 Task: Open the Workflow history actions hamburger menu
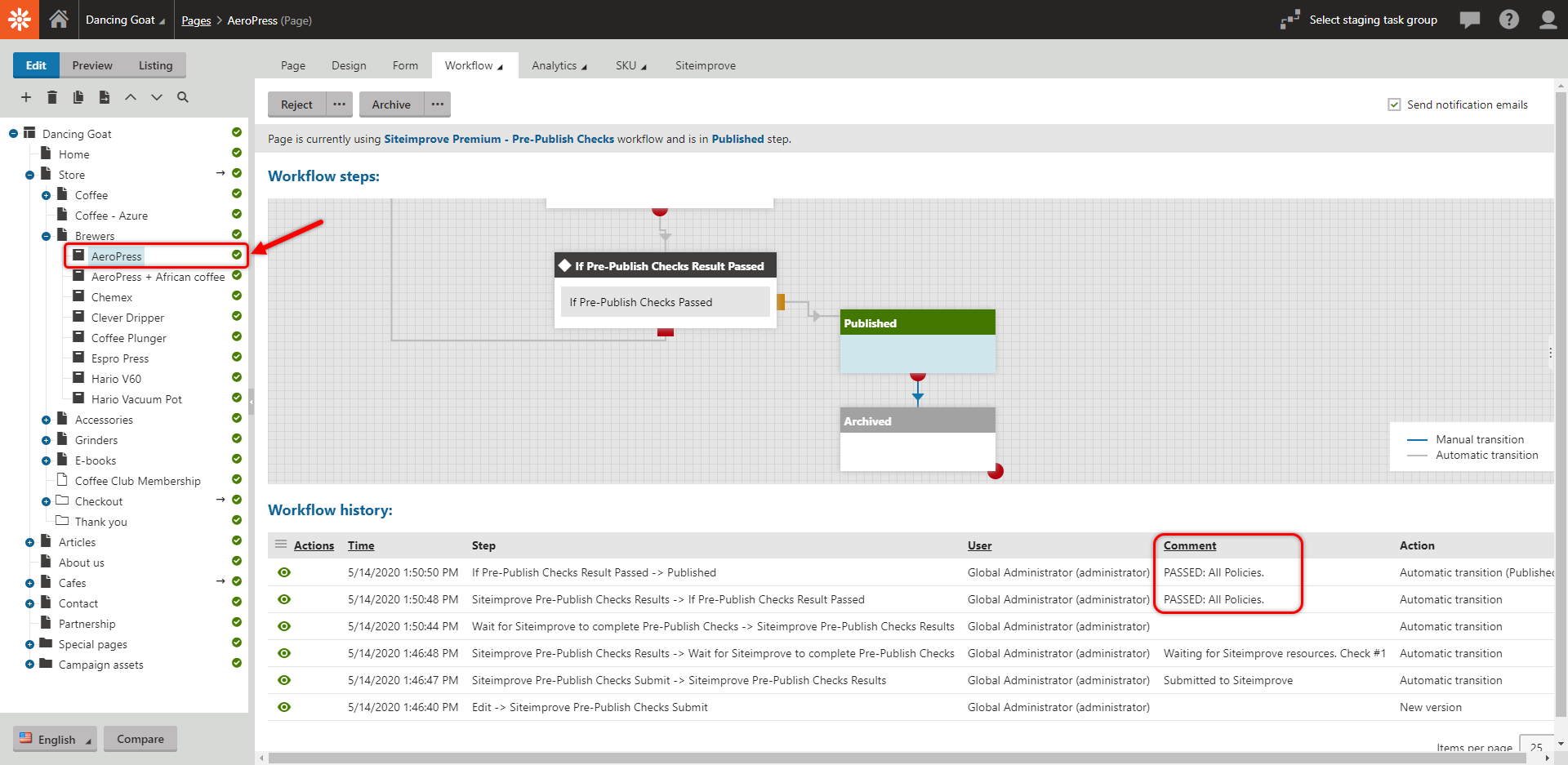[x=281, y=545]
